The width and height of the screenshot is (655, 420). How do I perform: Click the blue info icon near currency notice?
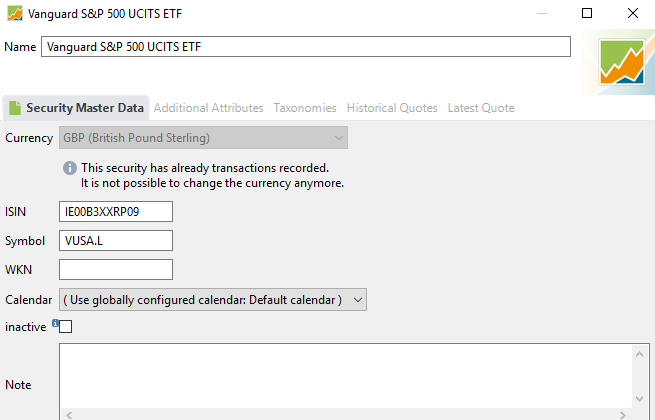coord(70,168)
